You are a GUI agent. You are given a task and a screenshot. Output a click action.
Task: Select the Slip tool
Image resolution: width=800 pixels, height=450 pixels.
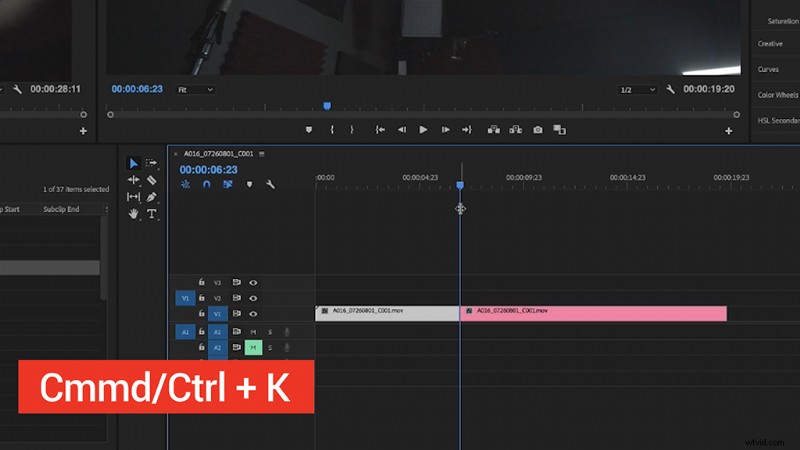click(x=133, y=197)
